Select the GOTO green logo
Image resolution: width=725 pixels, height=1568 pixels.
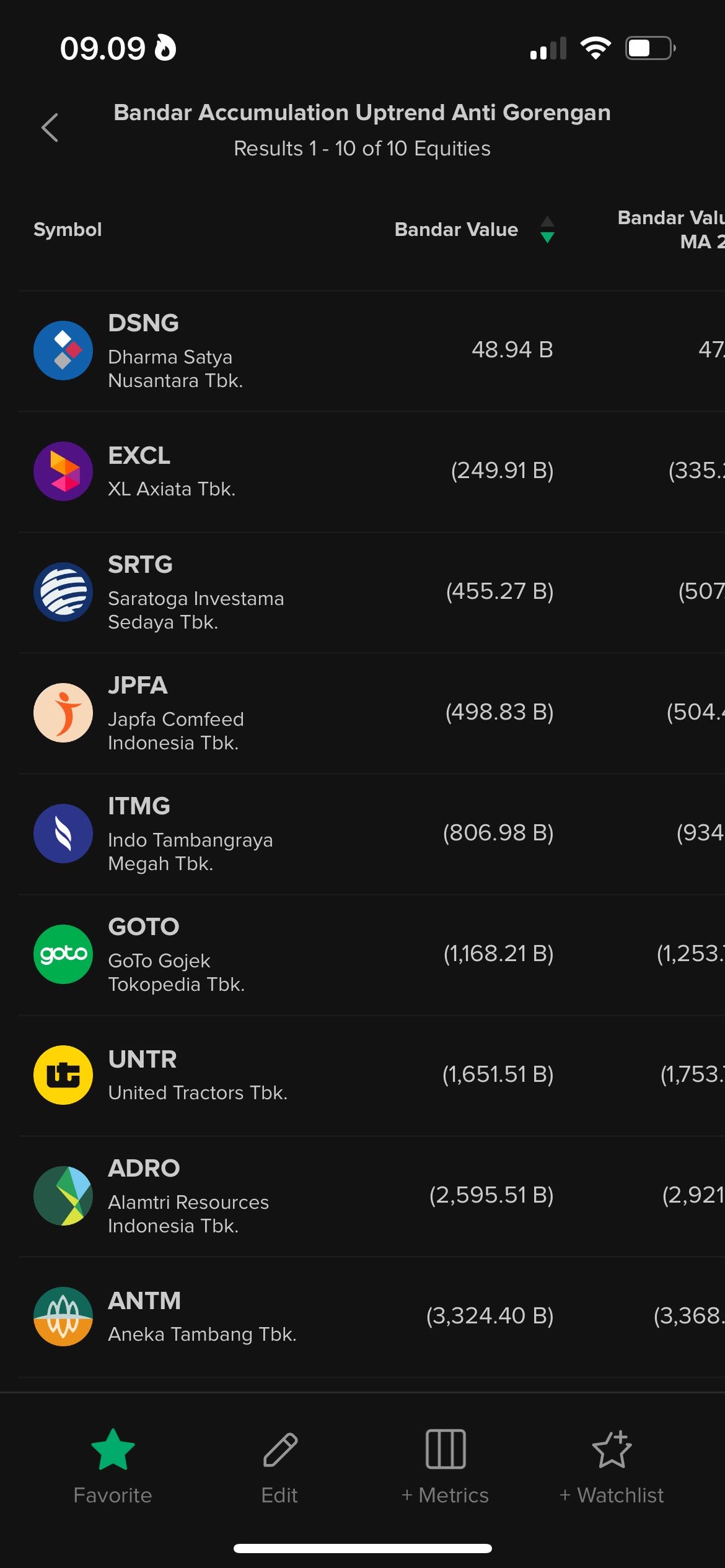tap(63, 954)
